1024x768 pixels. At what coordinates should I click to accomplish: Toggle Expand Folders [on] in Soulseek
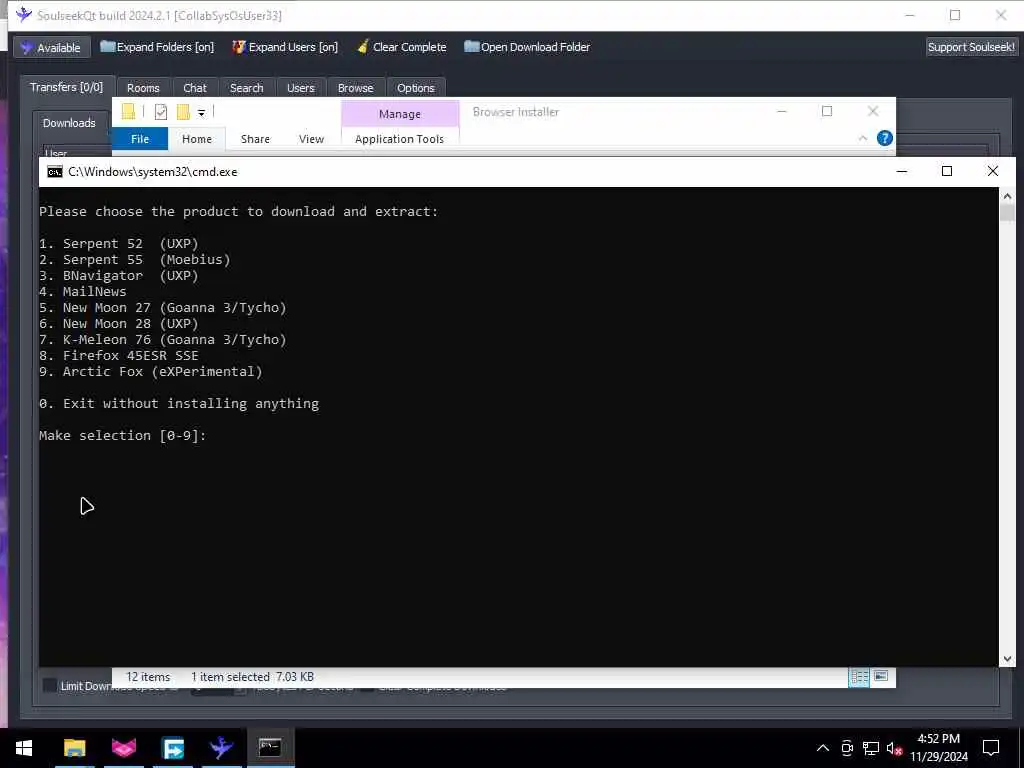[x=157, y=47]
